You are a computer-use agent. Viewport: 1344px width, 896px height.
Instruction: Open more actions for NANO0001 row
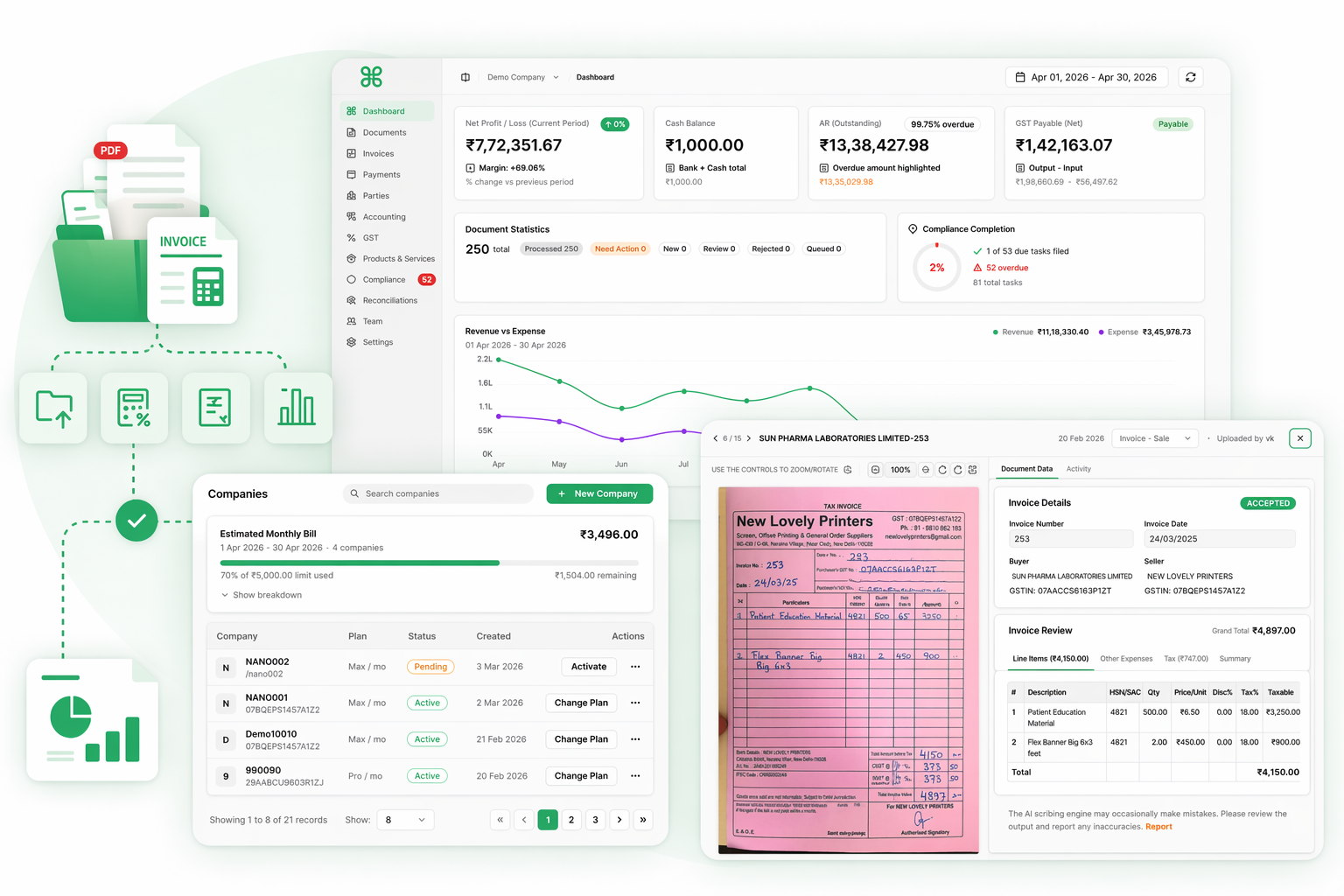[635, 703]
